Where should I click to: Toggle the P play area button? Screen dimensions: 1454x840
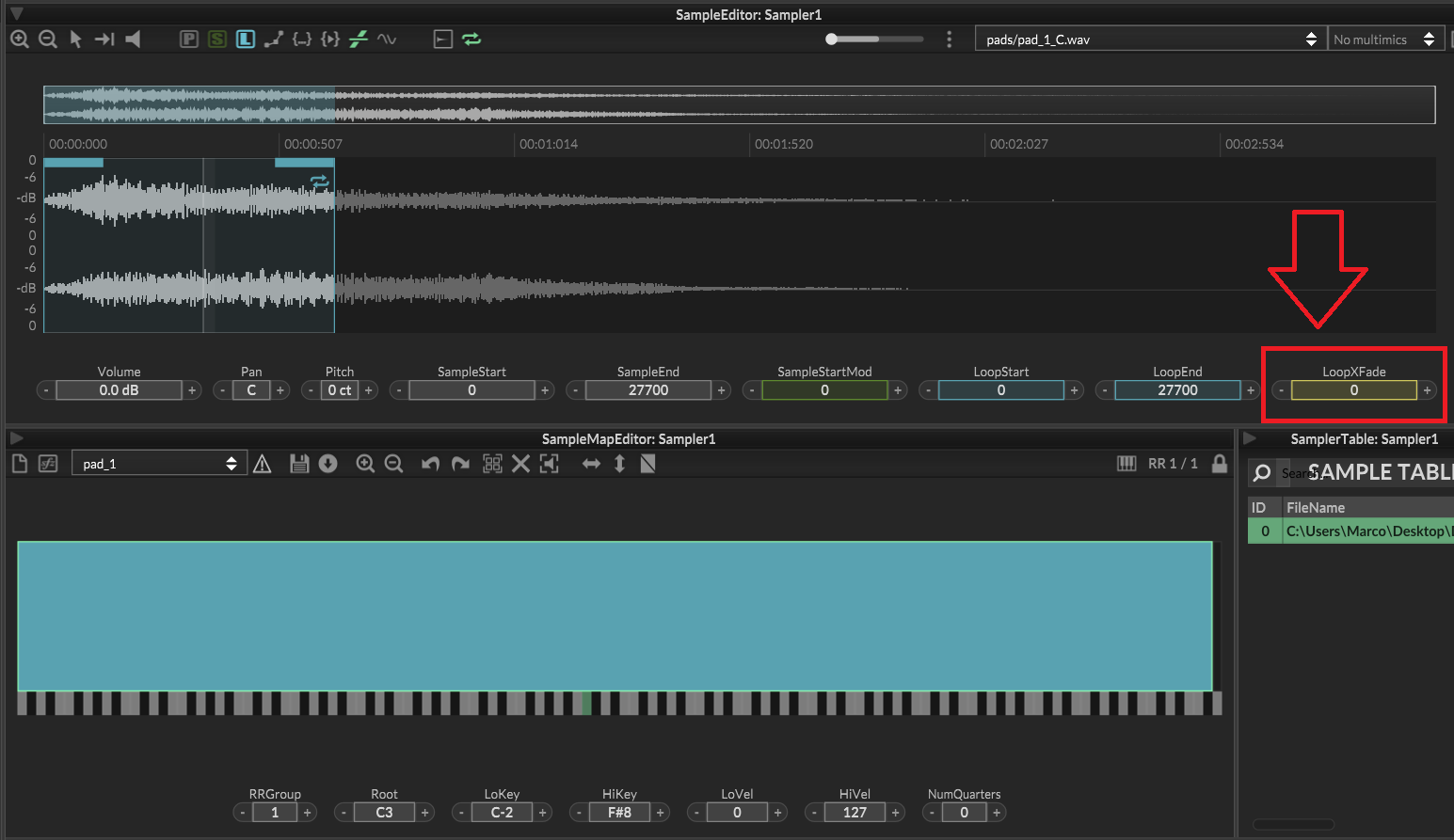click(x=189, y=39)
